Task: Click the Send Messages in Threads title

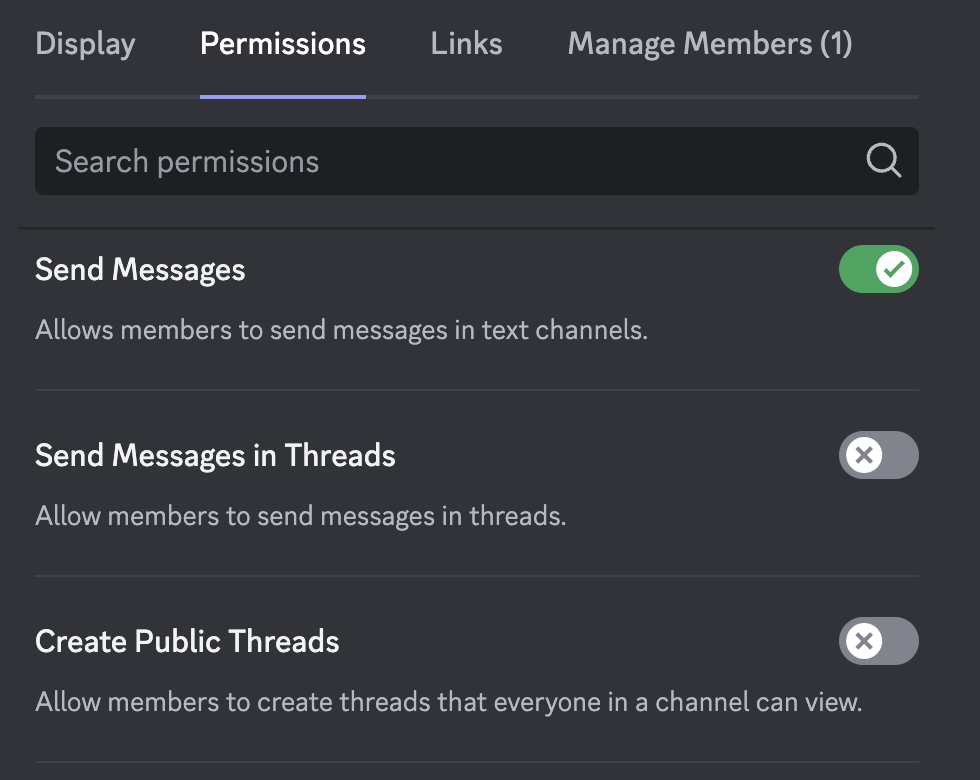Action: [215, 456]
